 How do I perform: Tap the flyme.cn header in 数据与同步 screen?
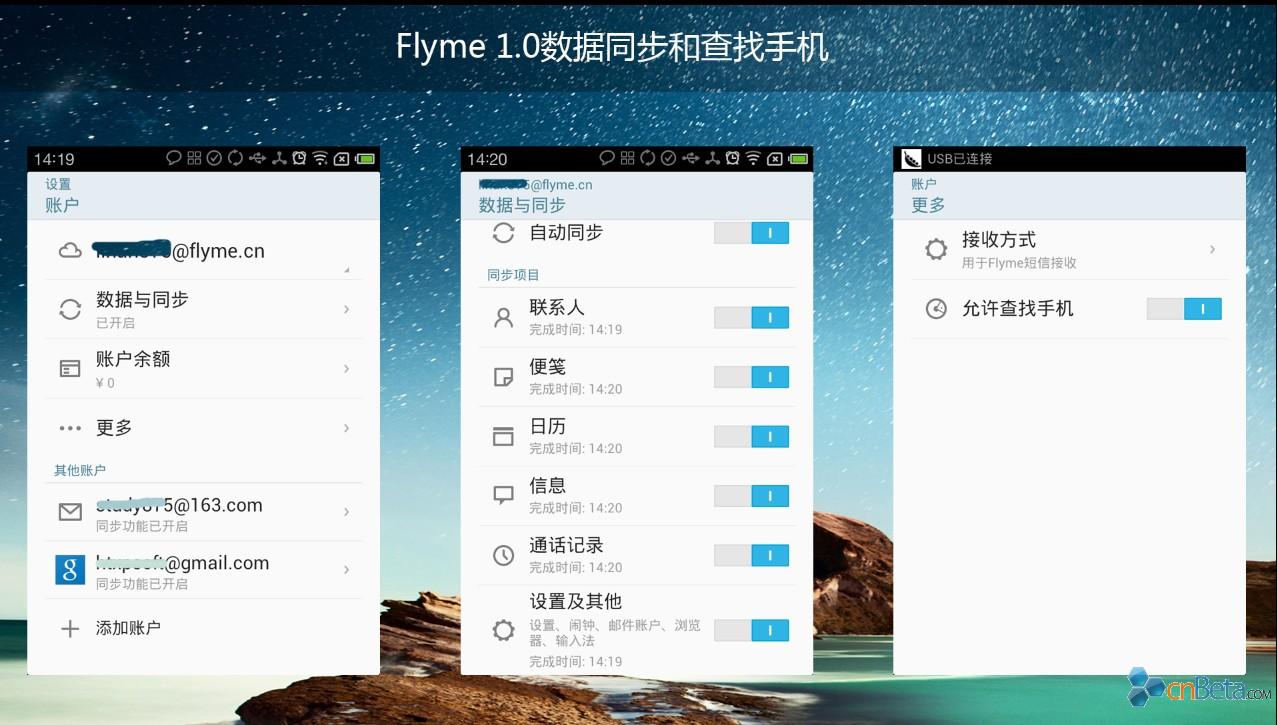[x=536, y=184]
